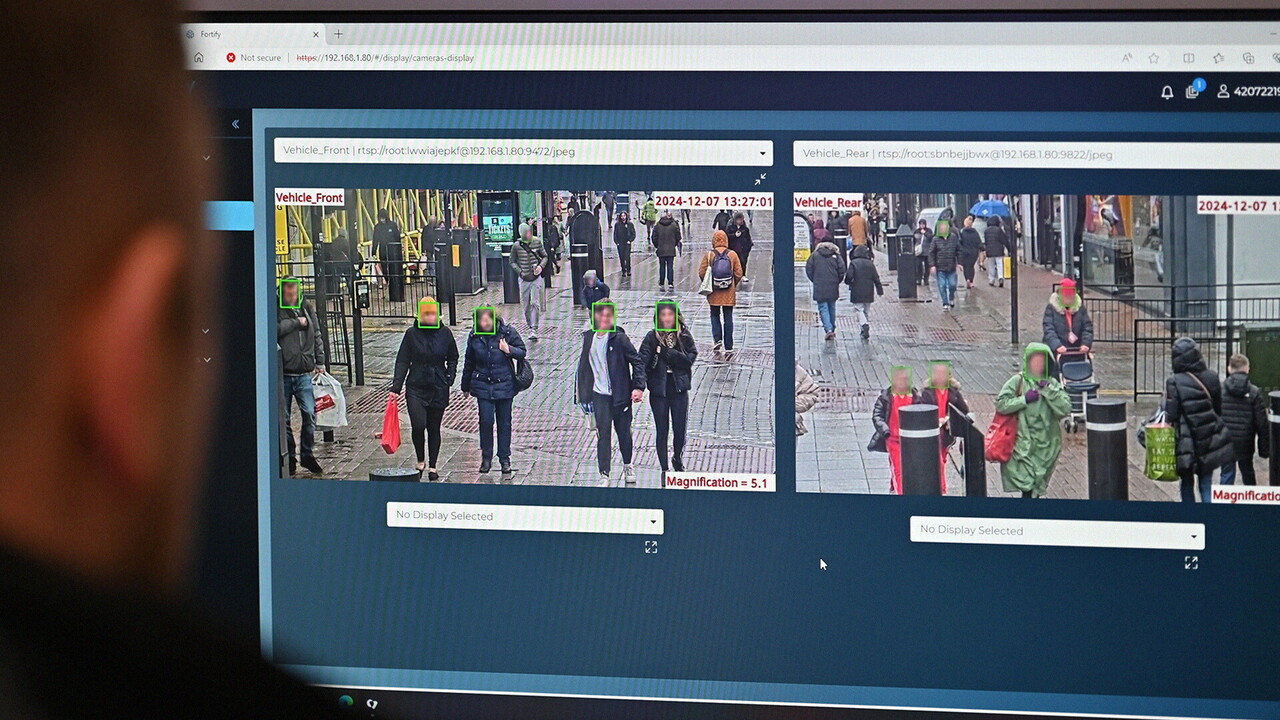
Task: Expand the first No Display Selected panel to fullscreen
Action: 651,547
